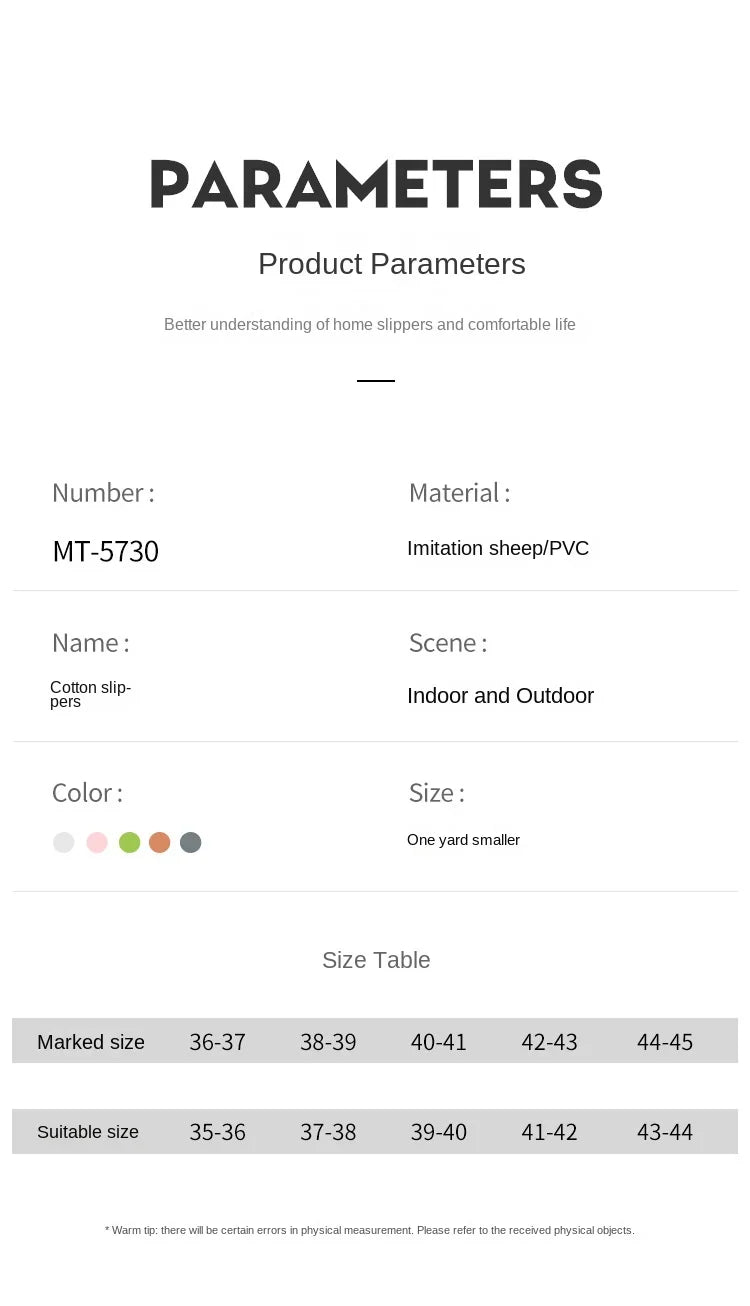Choose the green color swatch

pyautogui.click(x=129, y=842)
